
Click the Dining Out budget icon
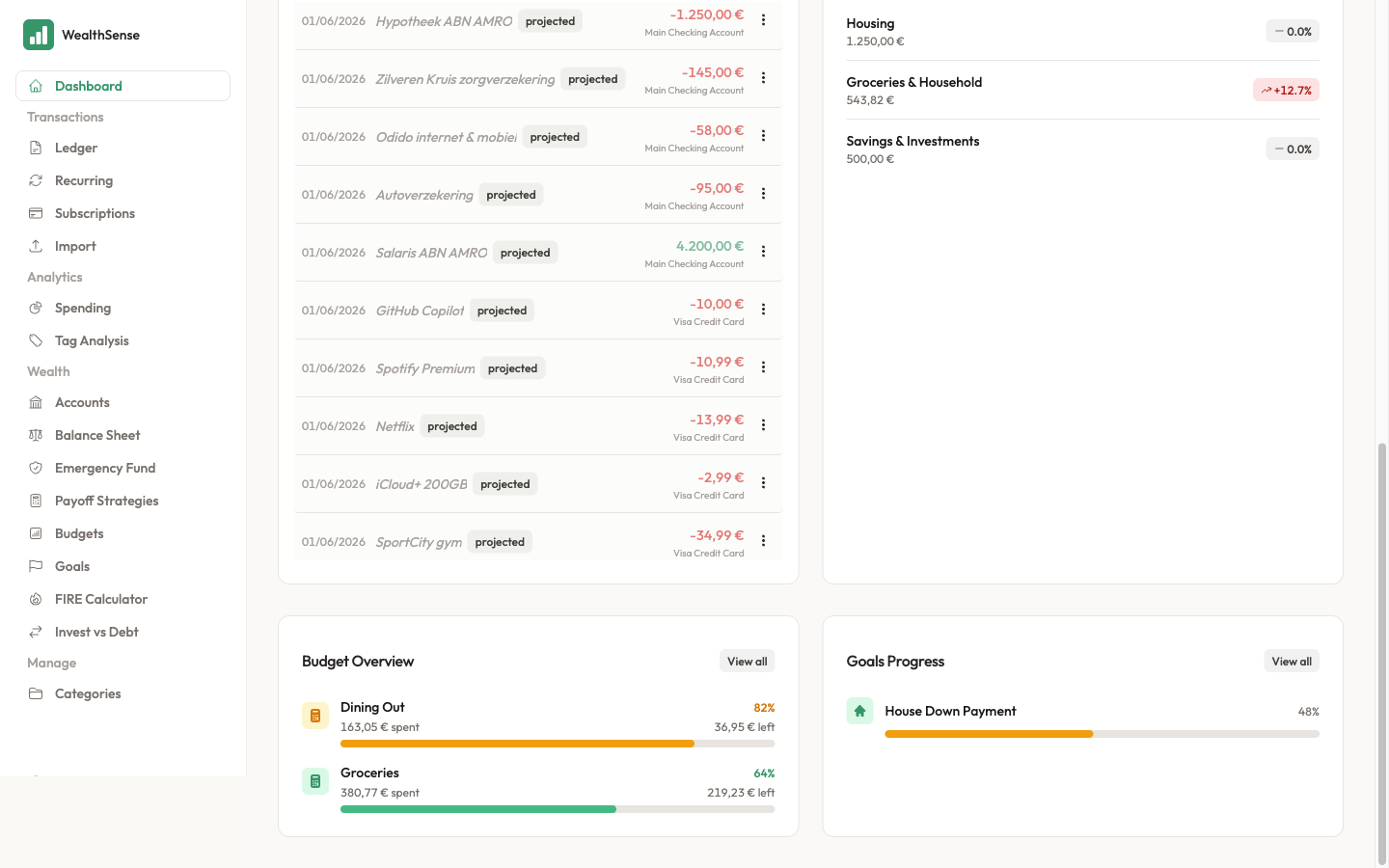pyautogui.click(x=315, y=716)
